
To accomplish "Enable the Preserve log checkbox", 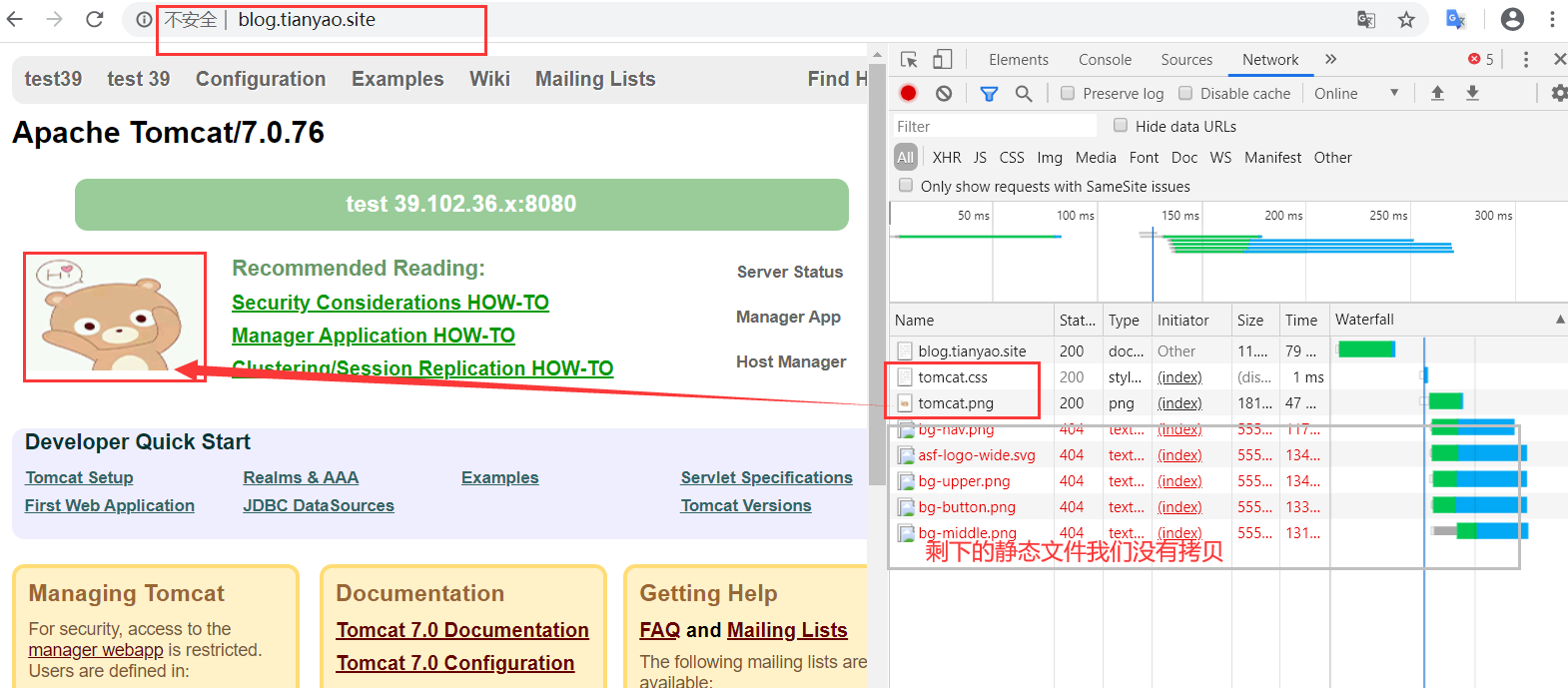I will click(1068, 93).
